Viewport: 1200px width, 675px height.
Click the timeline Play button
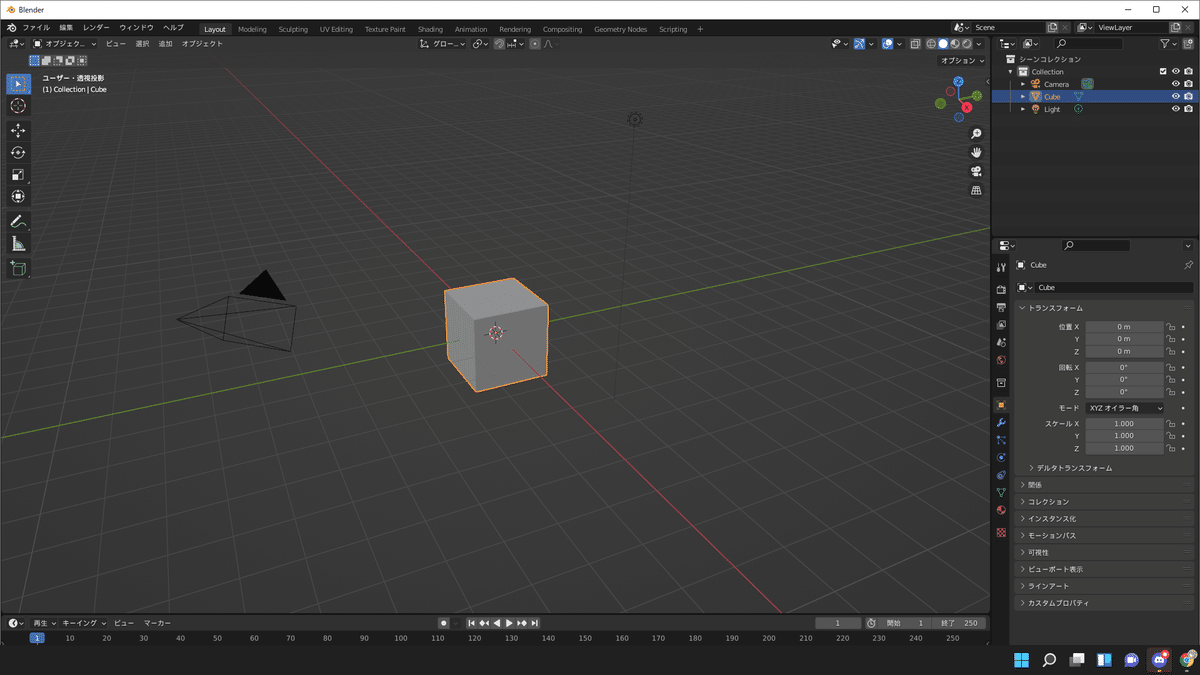[509, 623]
